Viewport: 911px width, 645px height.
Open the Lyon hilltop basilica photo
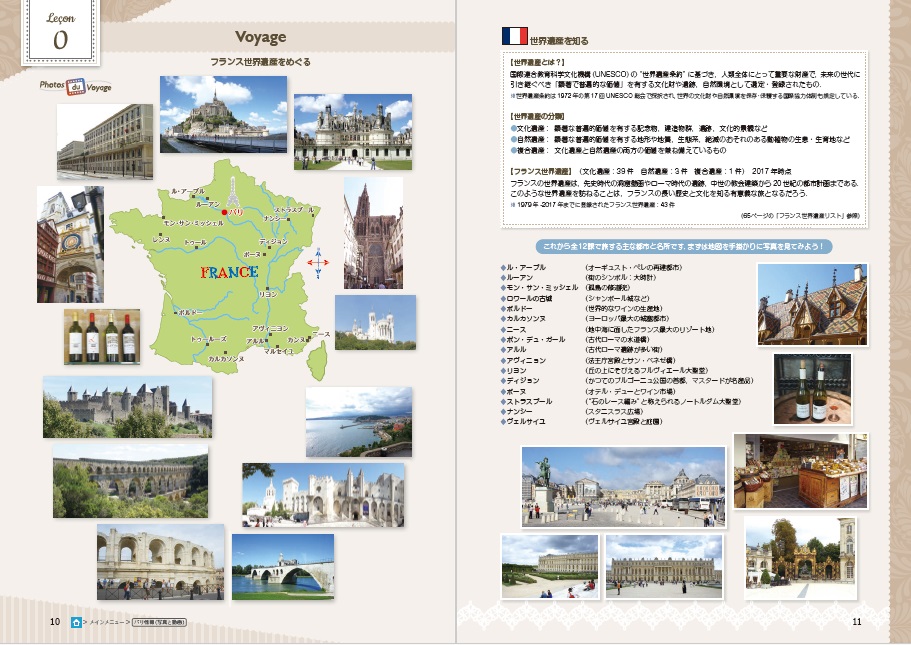(x=375, y=322)
